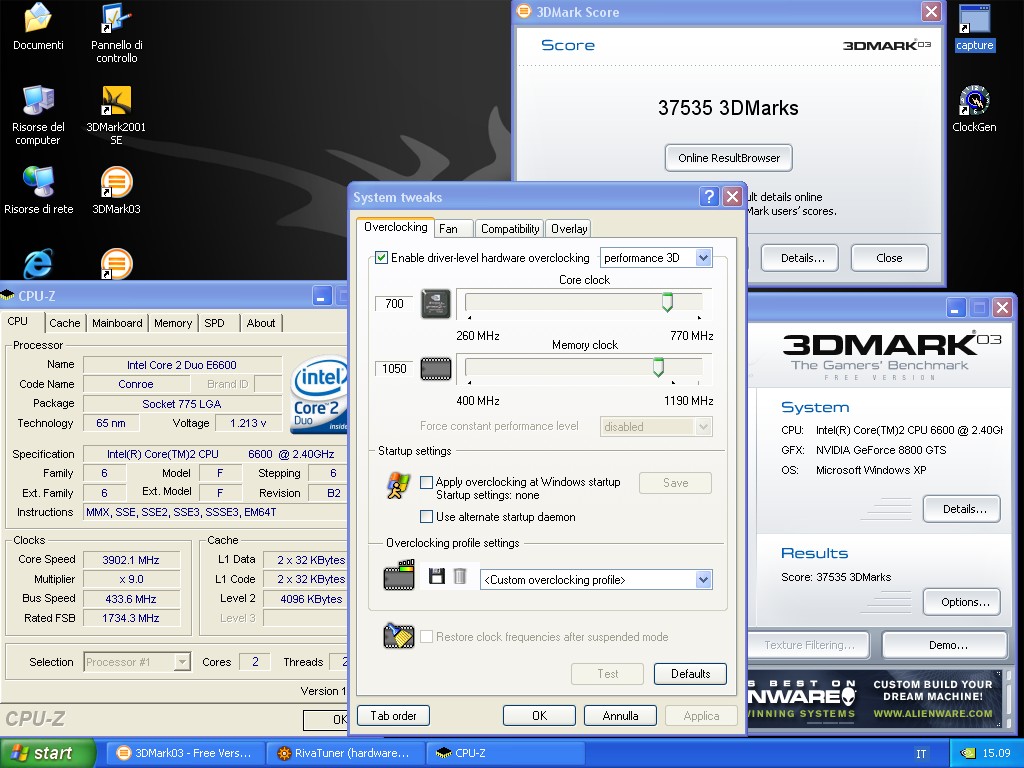Image resolution: width=1024 pixels, height=768 pixels.
Task: Click the IT language indicator
Action: click(x=921, y=754)
